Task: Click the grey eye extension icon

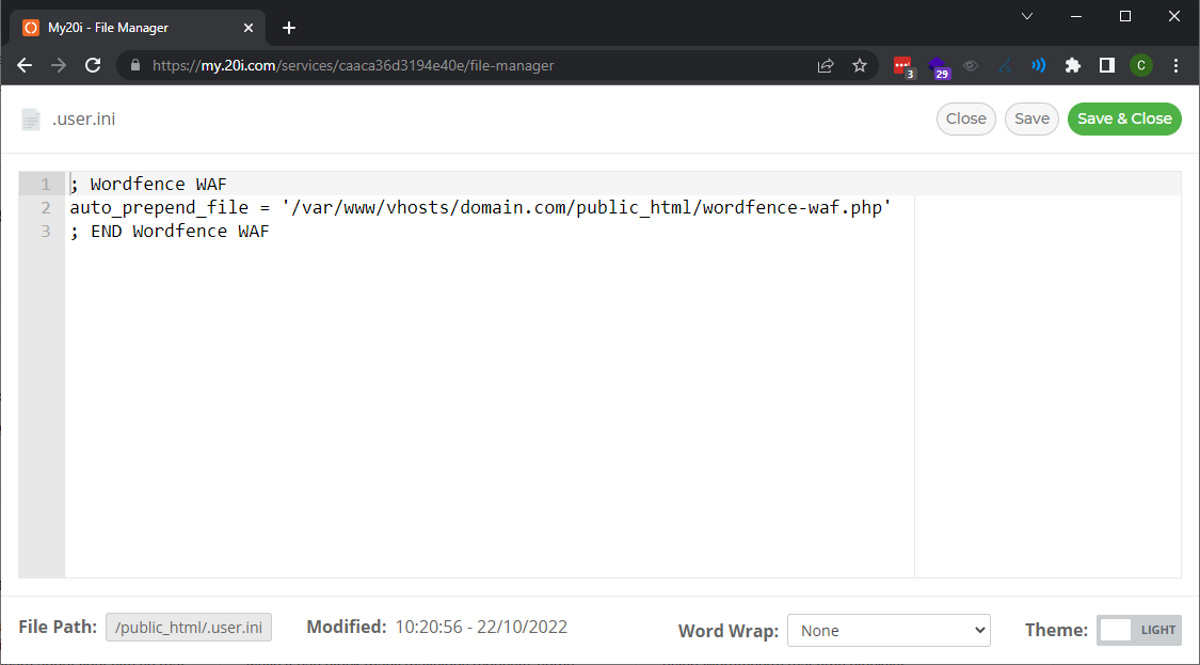Action: pos(970,66)
